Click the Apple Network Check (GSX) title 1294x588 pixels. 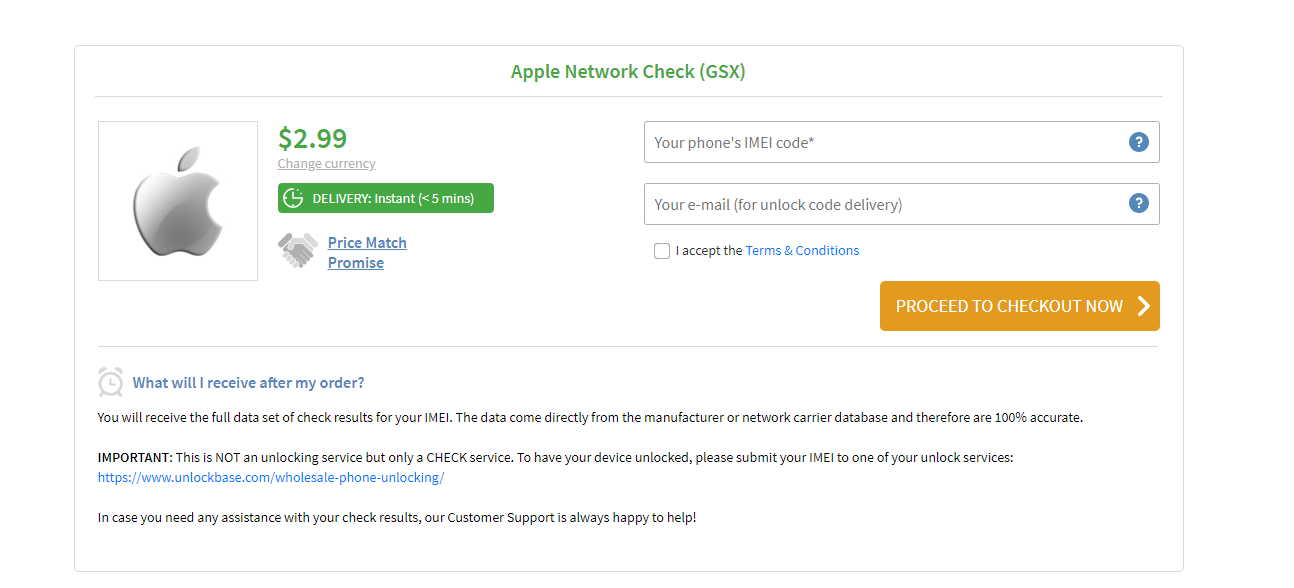(x=628, y=72)
